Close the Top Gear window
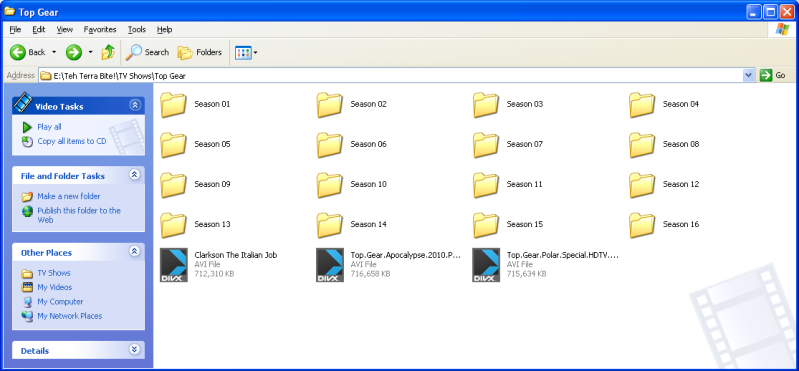 tap(787, 11)
